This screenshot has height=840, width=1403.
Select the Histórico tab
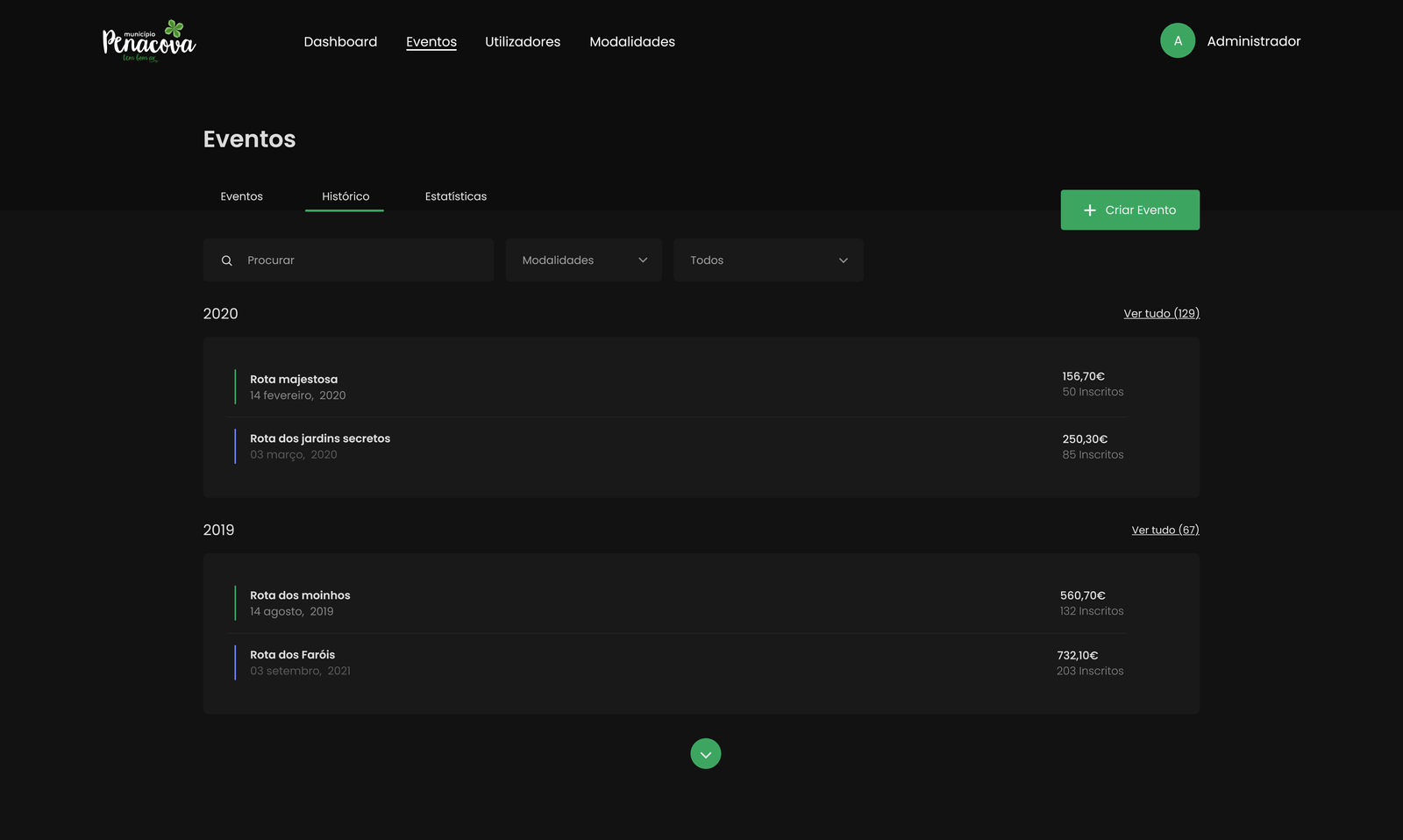(x=345, y=196)
